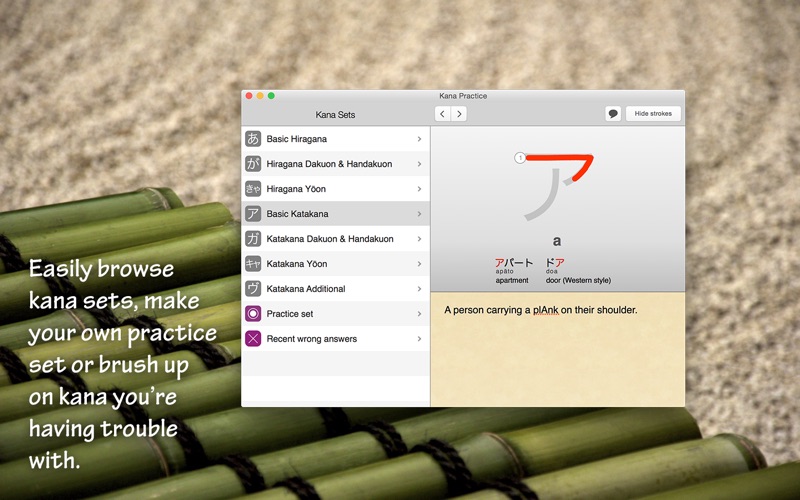The width and height of the screenshot is (800, 500).
Task: Select Hiragana Dakuon & Handakuon set
Action: pos(329,164)
